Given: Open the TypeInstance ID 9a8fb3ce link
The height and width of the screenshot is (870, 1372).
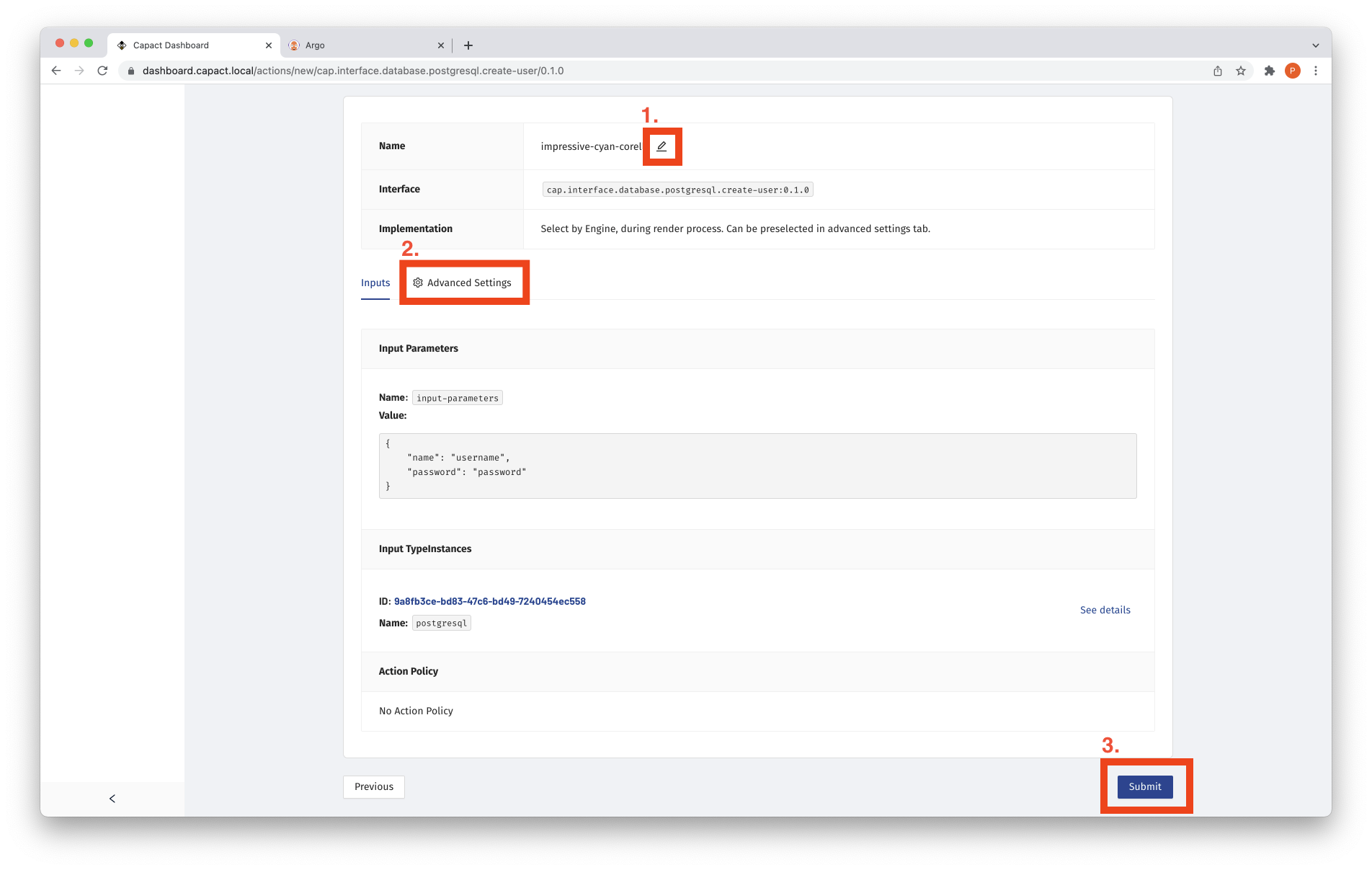Looking at the screenshot, I should coord(490,601).
